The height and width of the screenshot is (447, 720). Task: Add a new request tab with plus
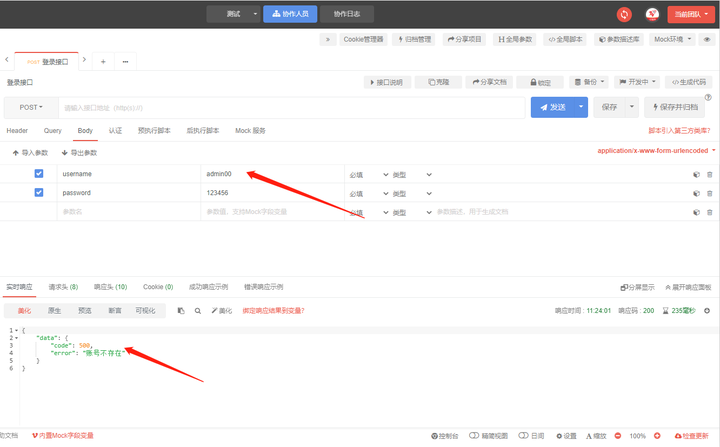pos(103,62)
